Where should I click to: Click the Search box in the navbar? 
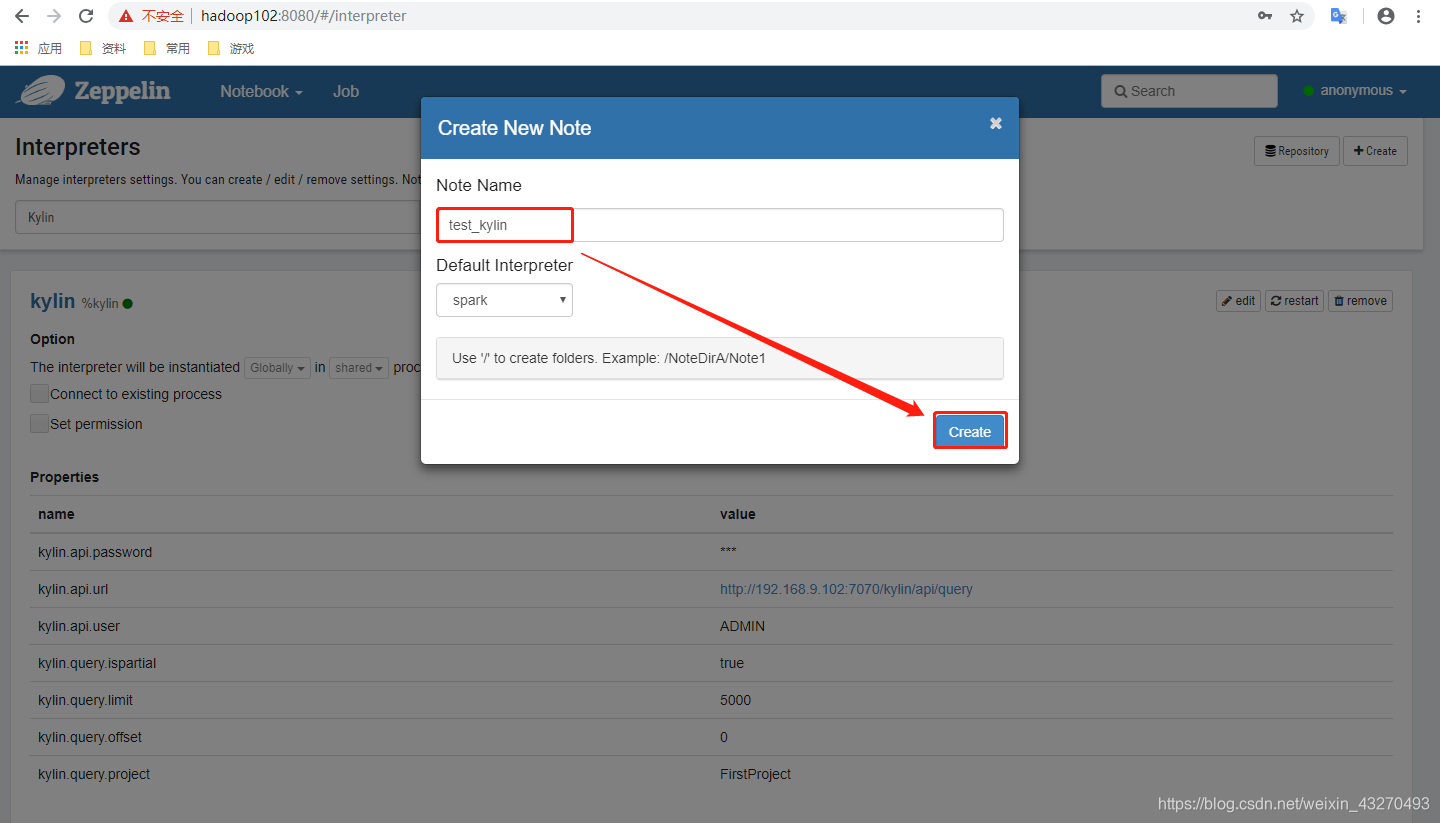tap(1189, 91)
